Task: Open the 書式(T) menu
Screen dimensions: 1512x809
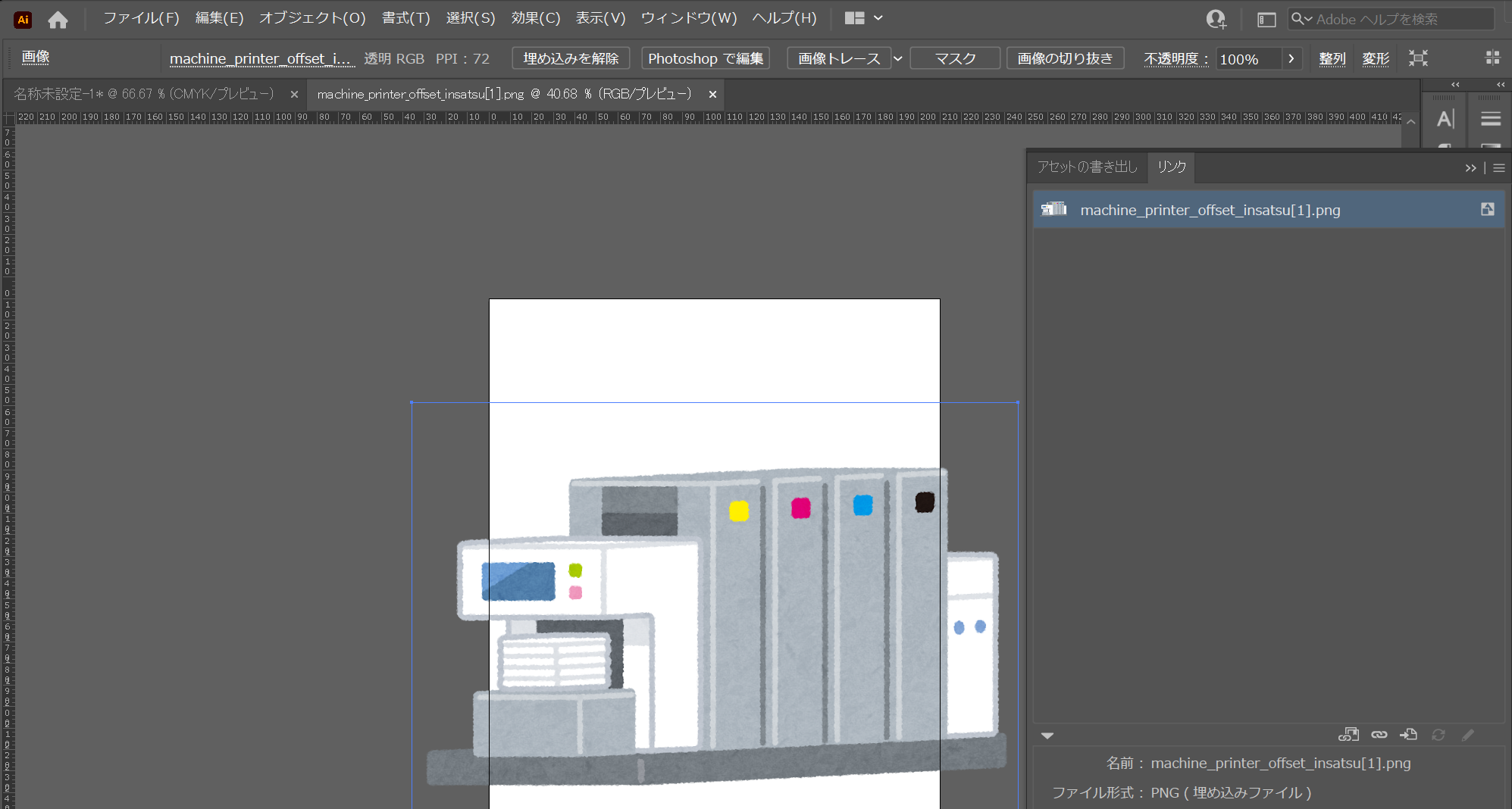Action: click(406, 18)
